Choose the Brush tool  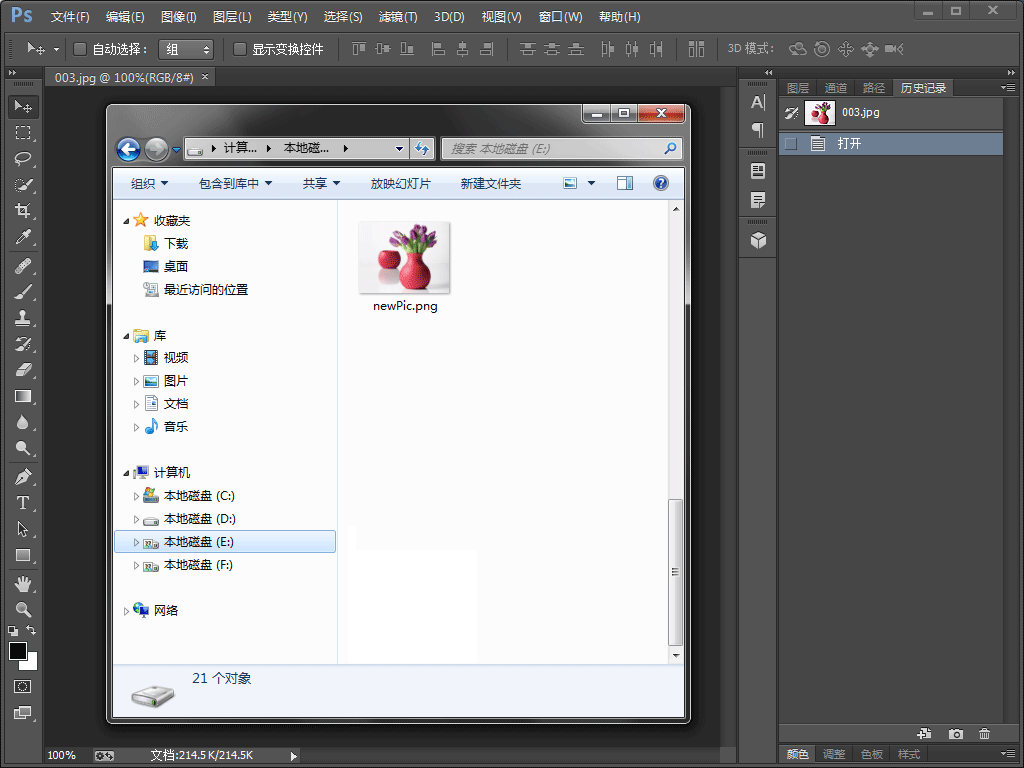[23, 292]
